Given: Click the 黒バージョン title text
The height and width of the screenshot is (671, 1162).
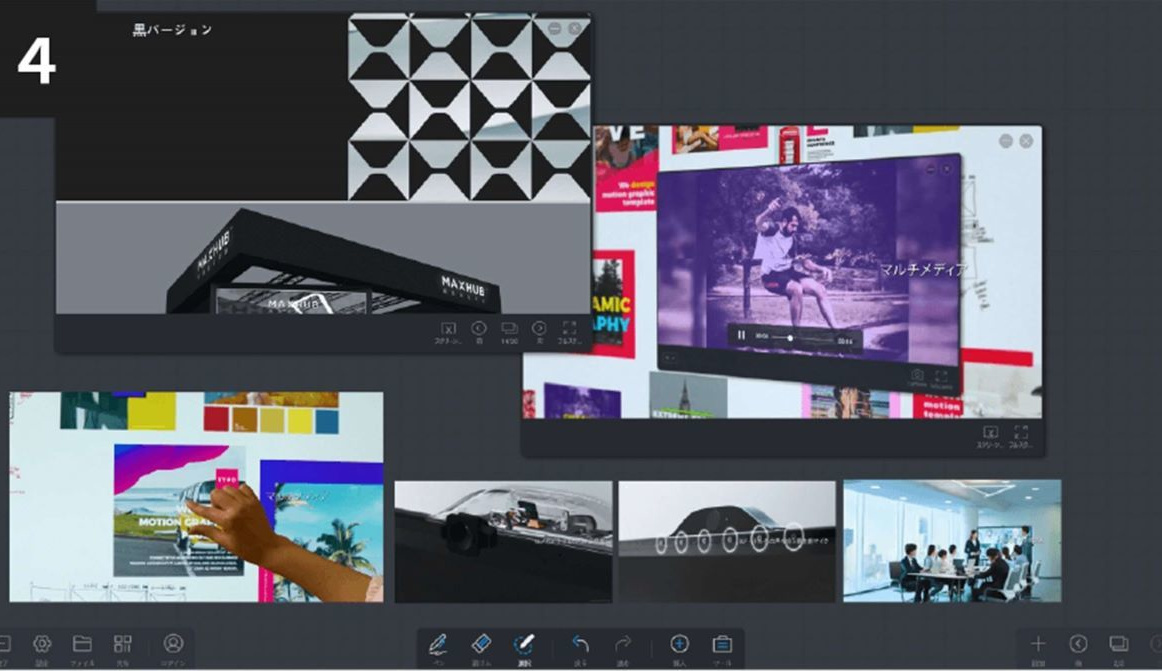Looking at the screenshot, I should 172,30.
